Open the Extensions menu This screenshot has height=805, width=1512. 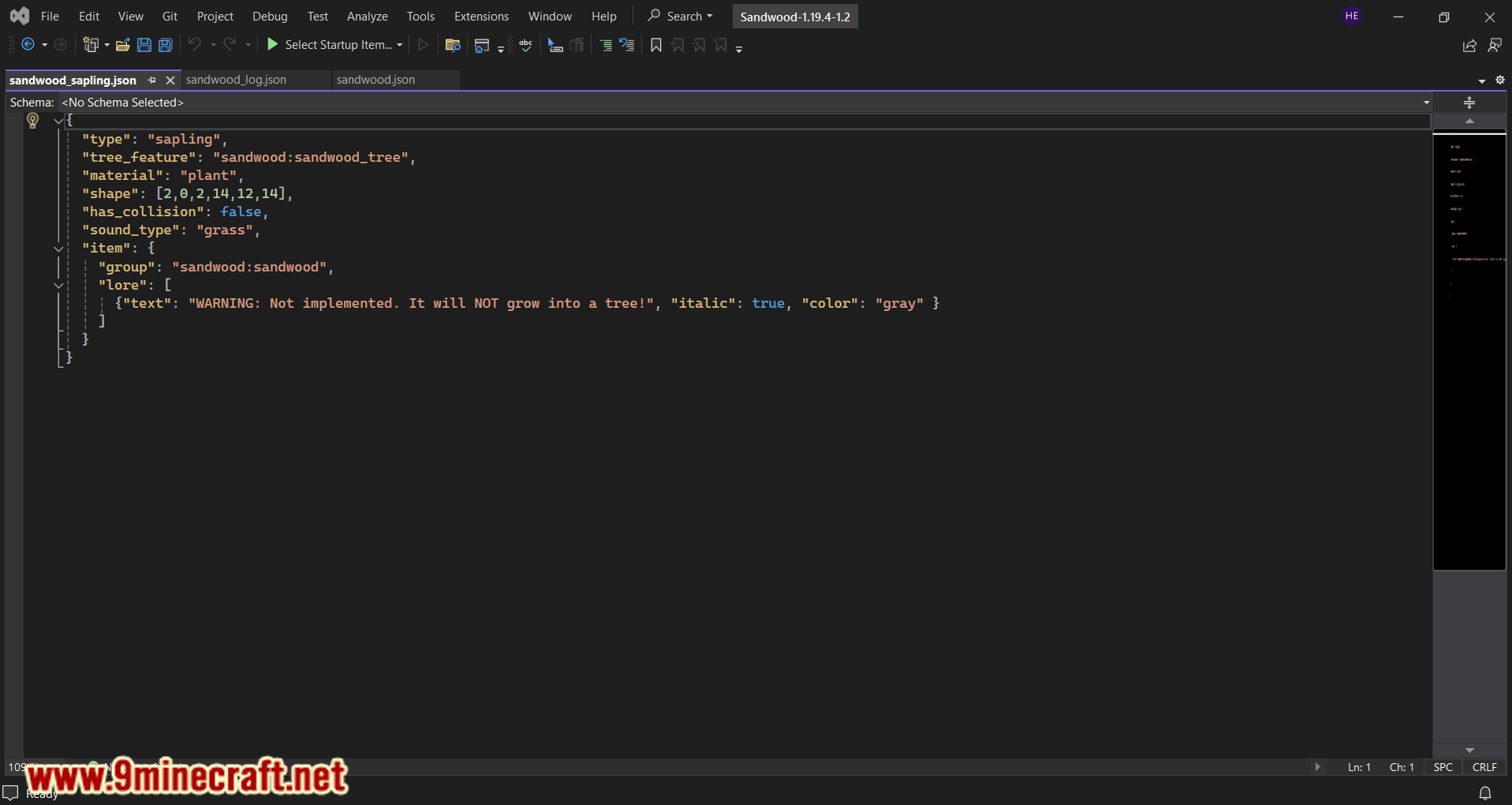click(481, 17)
